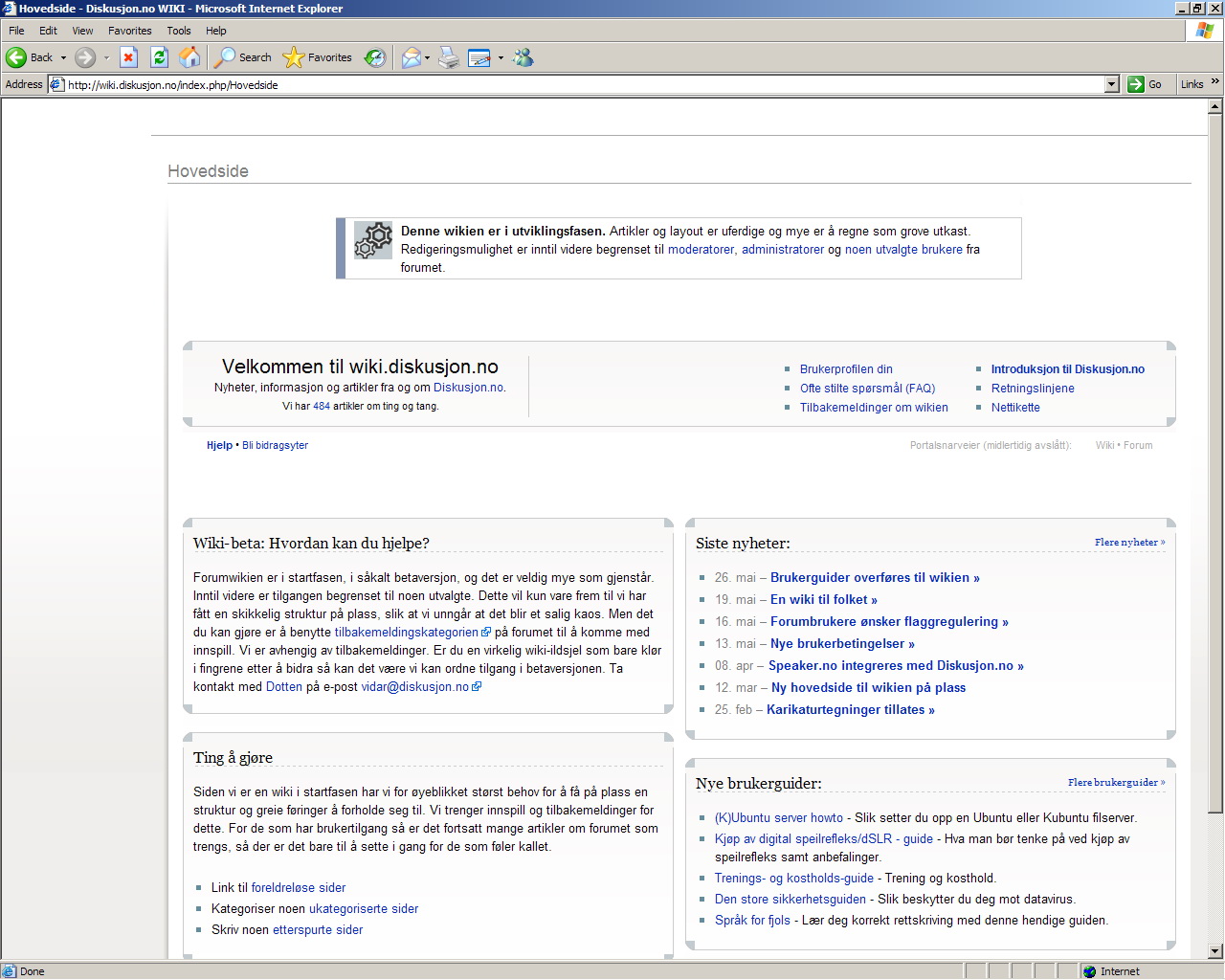Click the gears icon in the notice box
This screenshot has height=980, width=1225.
[373, 240]
